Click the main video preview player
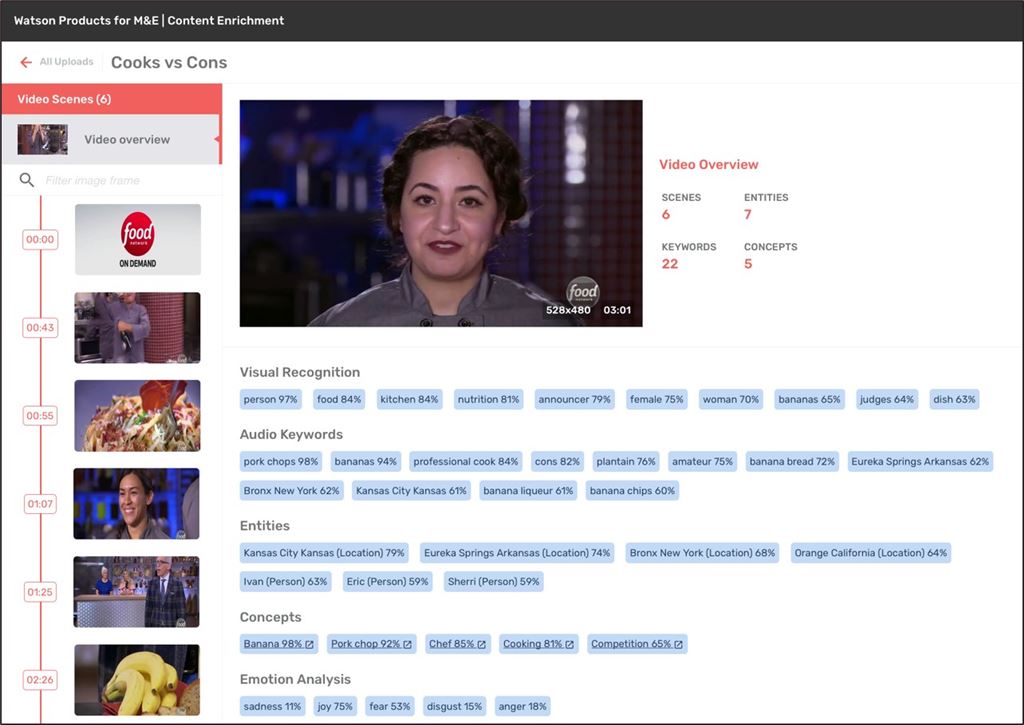 (x=441, y=213)
